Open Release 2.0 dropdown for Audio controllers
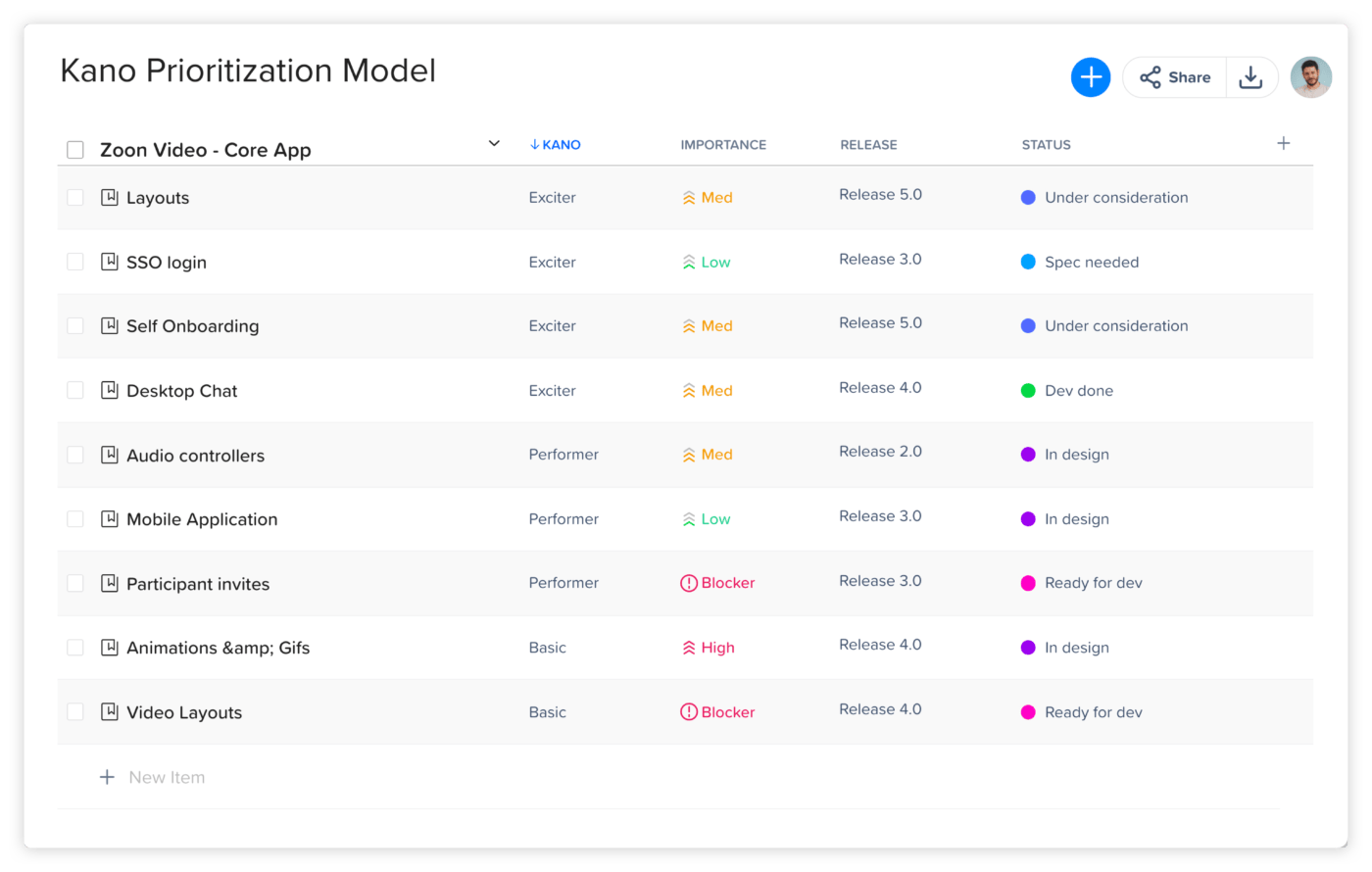Viewport: 1372px width, 872px height. 880,452
